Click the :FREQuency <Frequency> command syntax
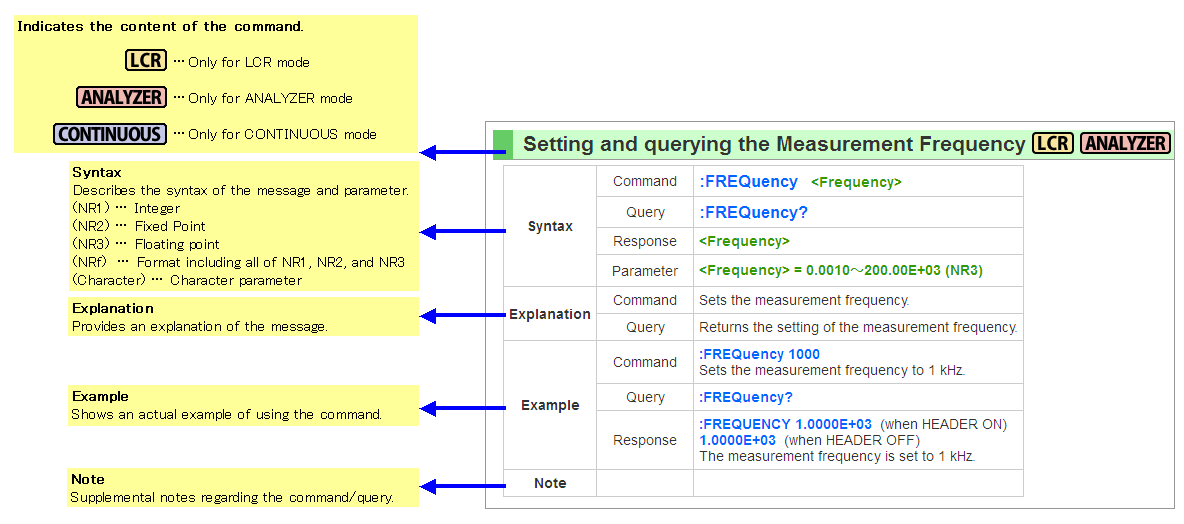 pos(800,182)
